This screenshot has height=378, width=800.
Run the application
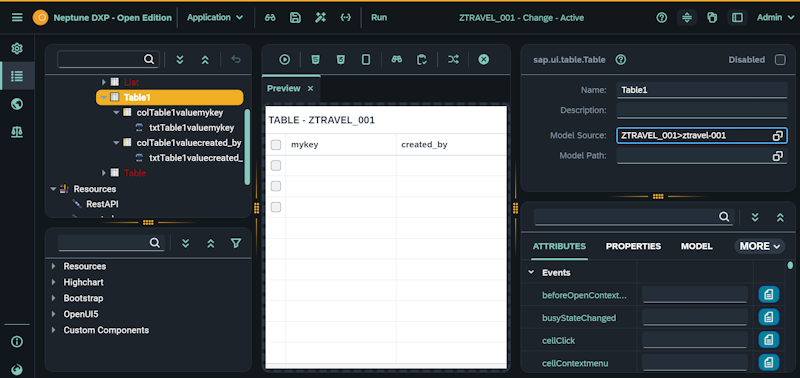click(x=379, y=17)
